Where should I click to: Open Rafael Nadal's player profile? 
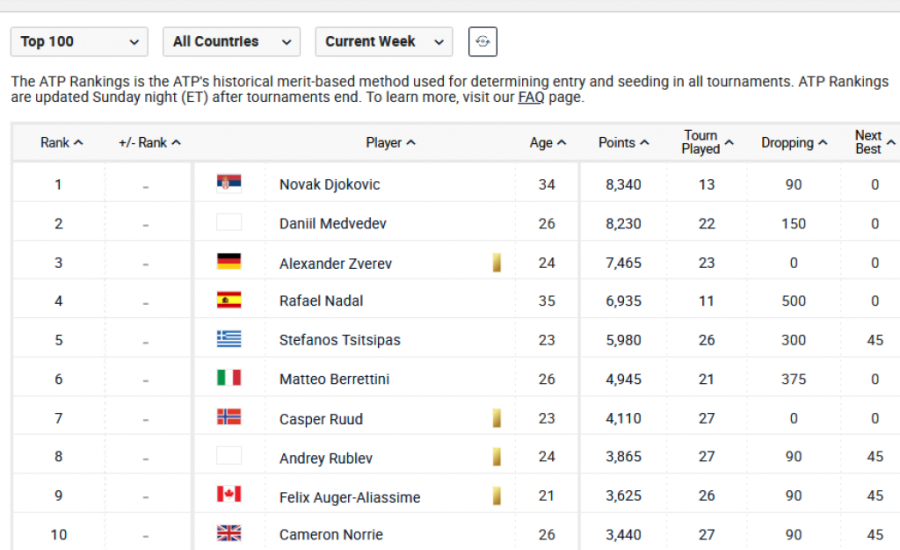coord(321,301)
